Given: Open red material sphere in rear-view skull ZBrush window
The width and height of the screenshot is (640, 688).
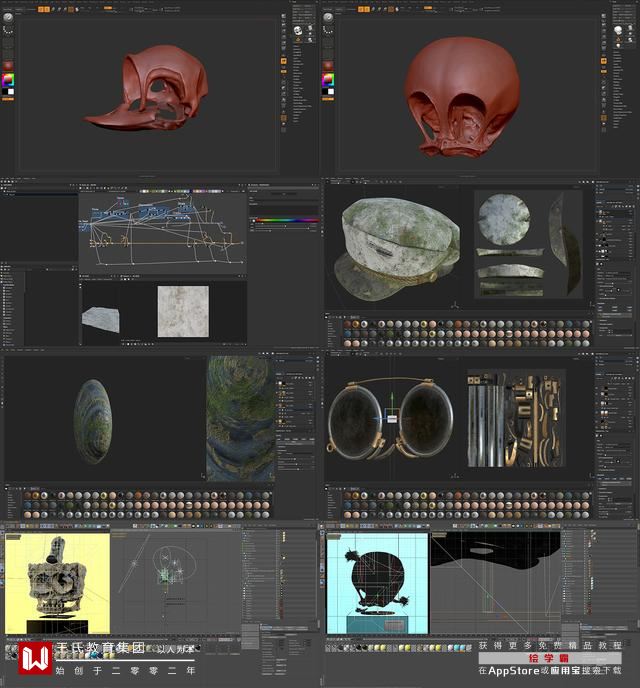Looking at the screenshot, I should [x=328, y=66].
